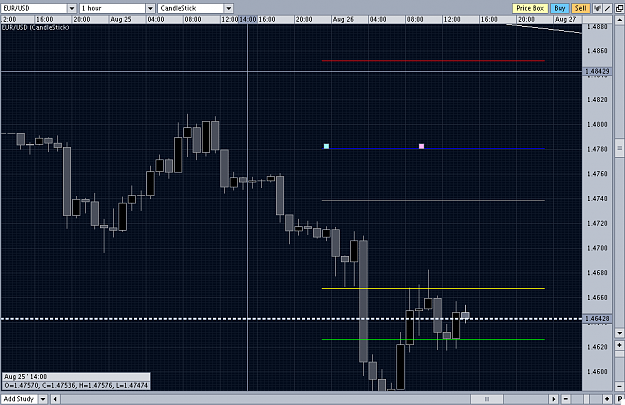Image resolution: width=625 pixels, height=405 pixels.
Task: Click the gray horizontal level line
Action: [433, 201]
